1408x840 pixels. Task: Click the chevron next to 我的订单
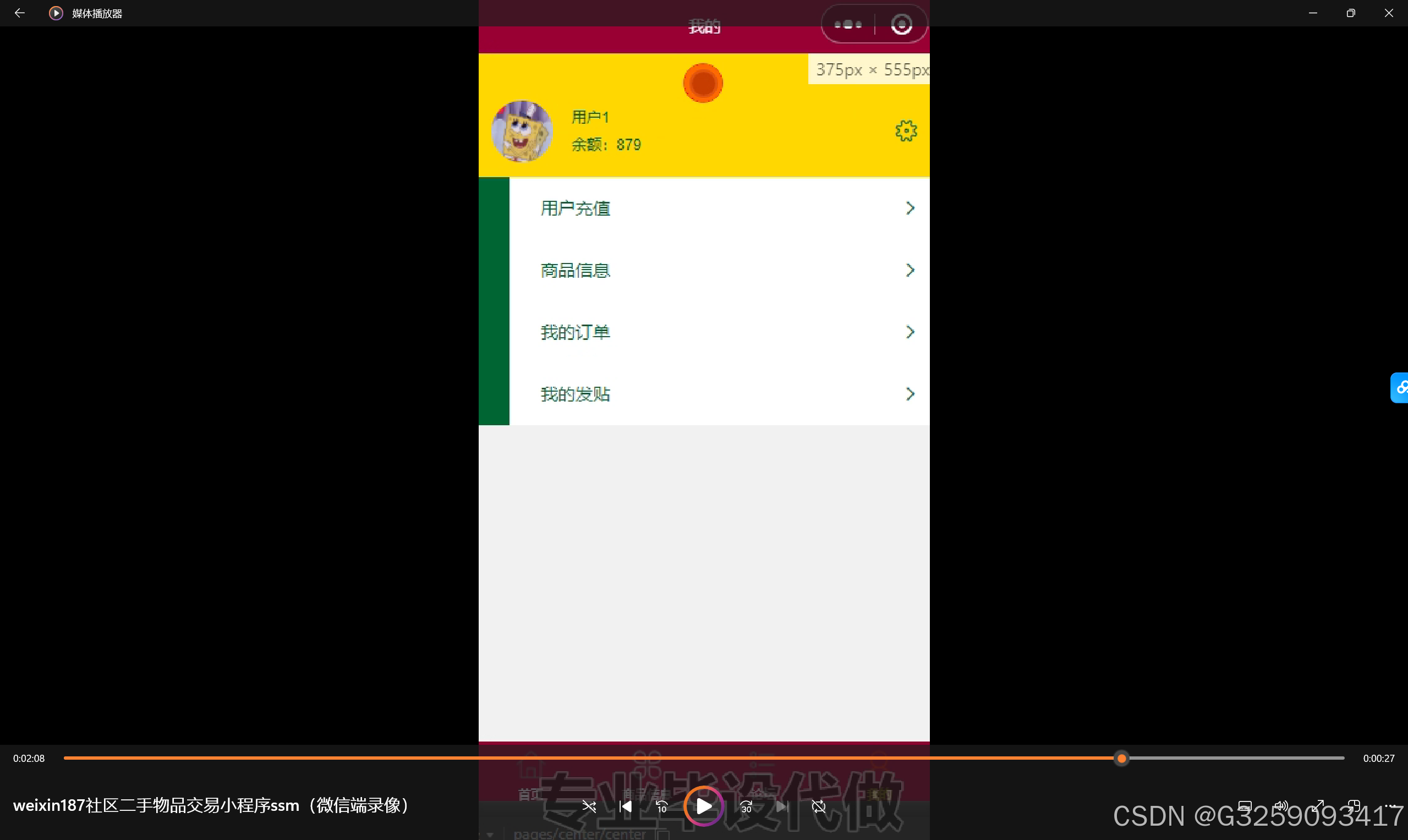[x=910, y=332]
